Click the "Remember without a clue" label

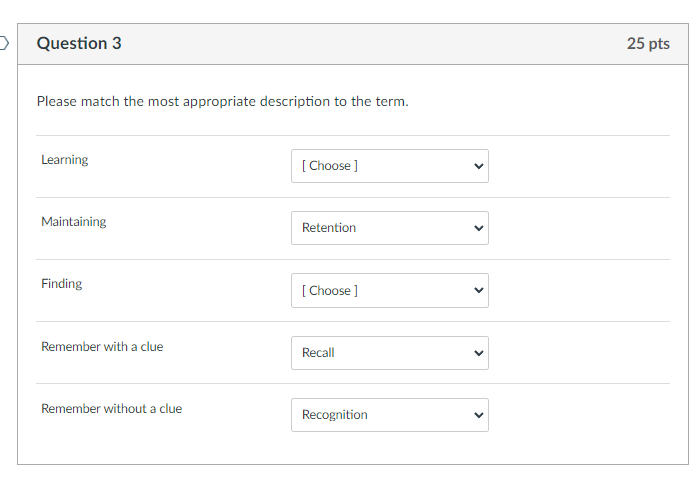click(x=111, y=409)
